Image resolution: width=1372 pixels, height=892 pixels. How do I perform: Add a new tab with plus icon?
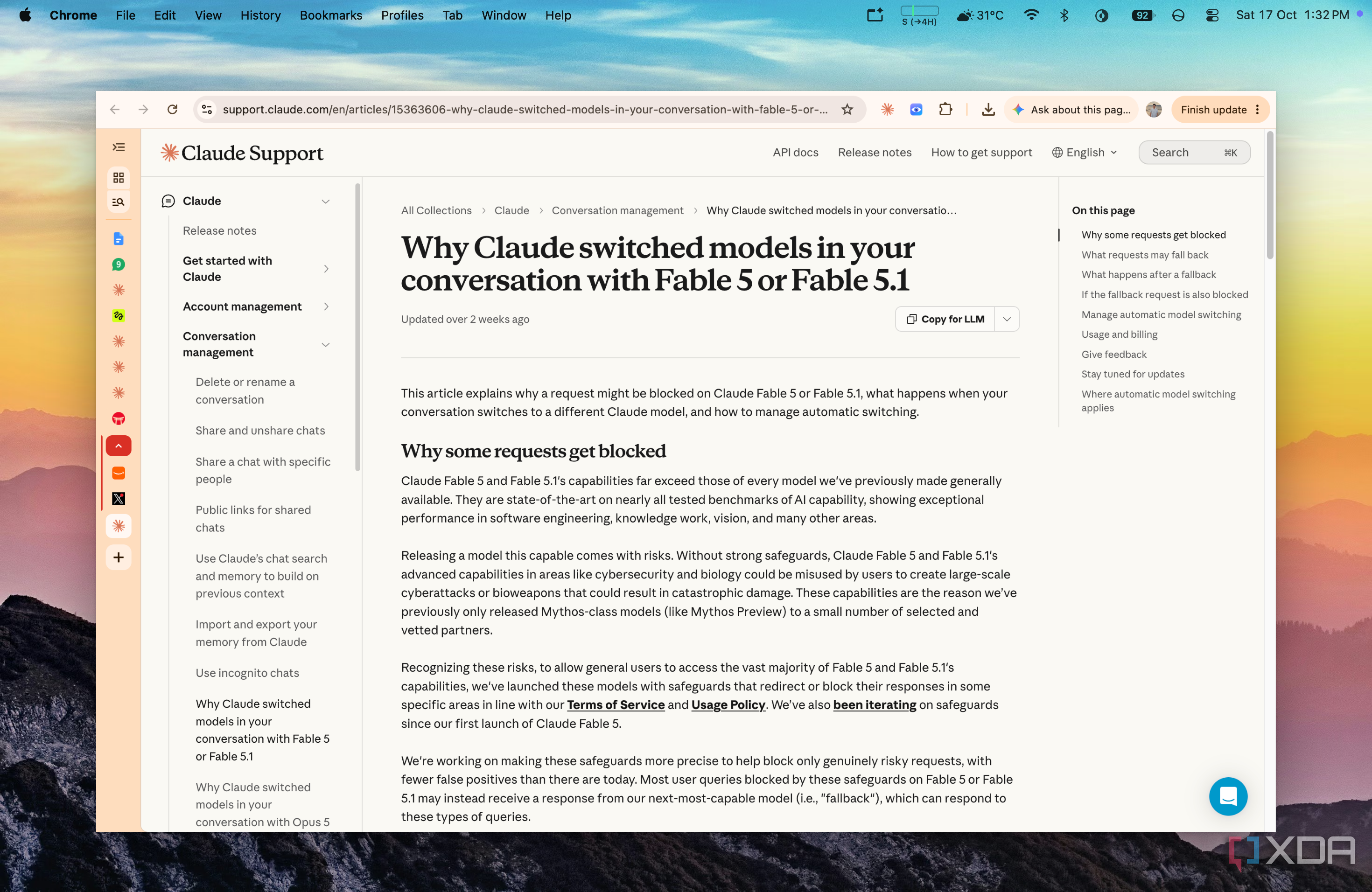119,557
